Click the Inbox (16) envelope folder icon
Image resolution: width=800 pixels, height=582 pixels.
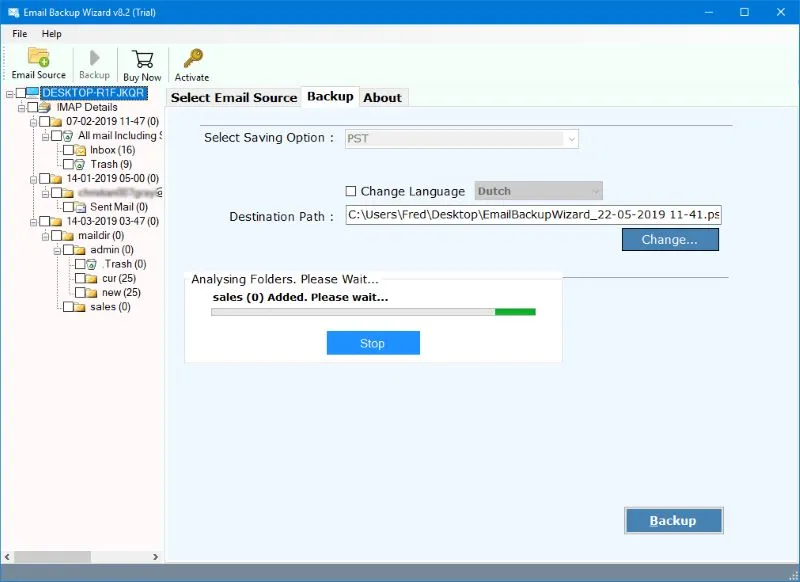80,150
